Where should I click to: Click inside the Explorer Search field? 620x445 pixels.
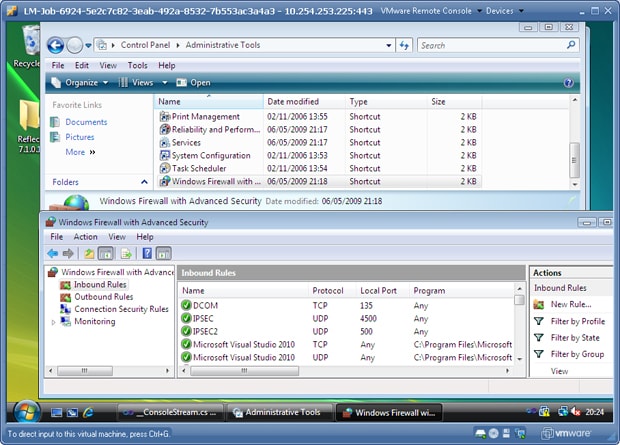pyautogui.click(x=492, y=45)
